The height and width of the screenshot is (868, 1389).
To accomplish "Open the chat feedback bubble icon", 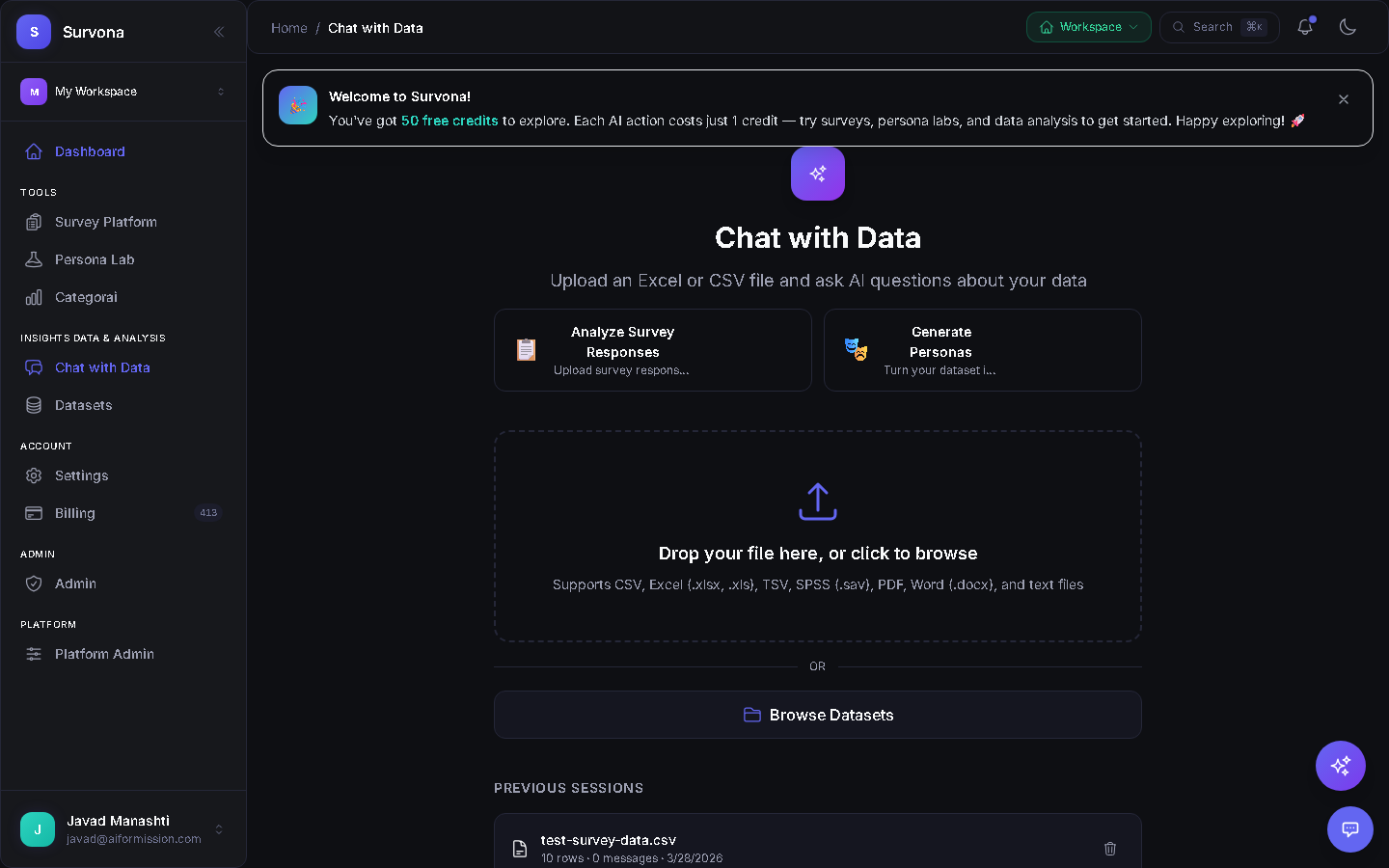I will point(1349,829).
